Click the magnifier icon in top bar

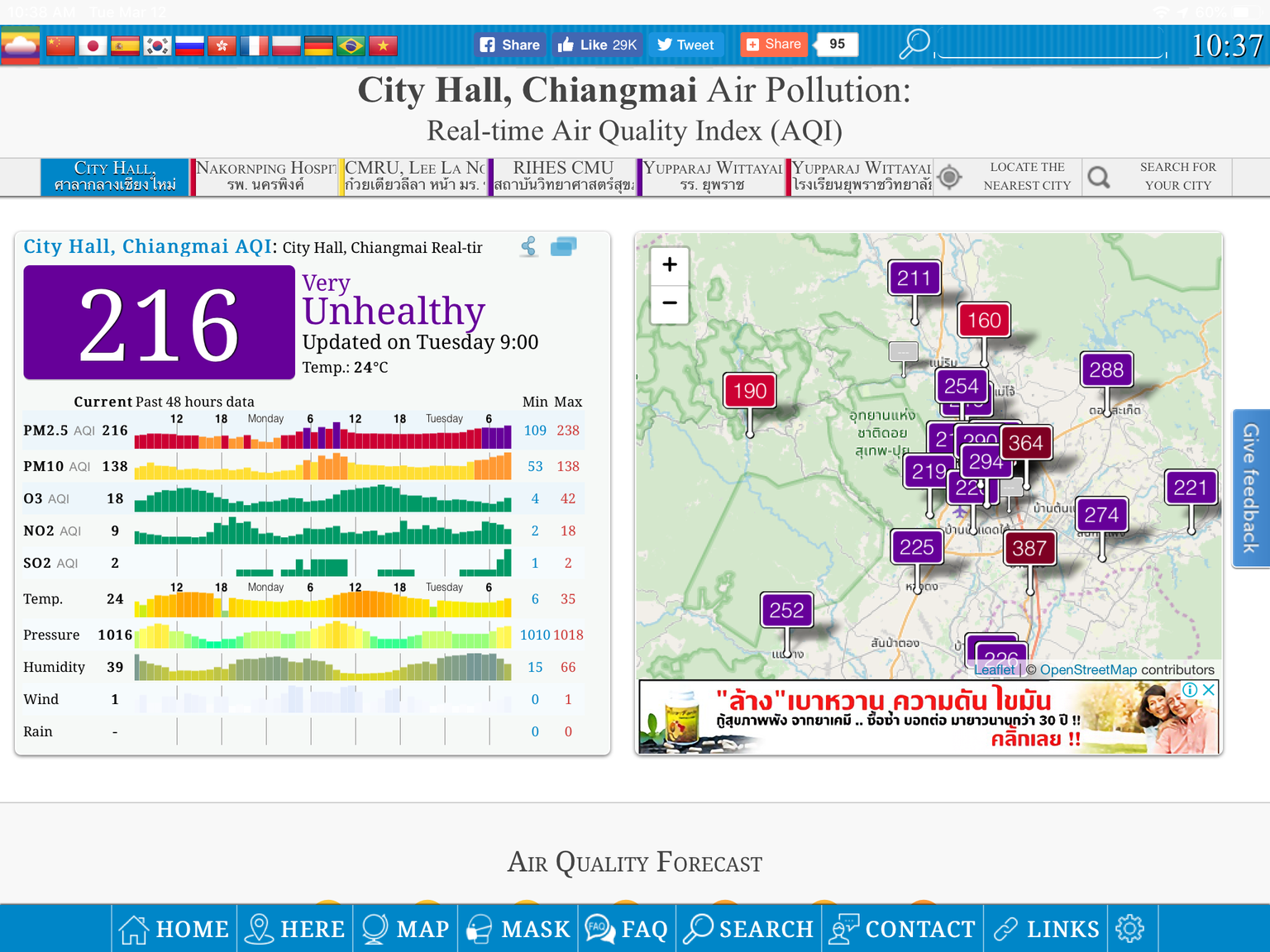[x=914, y=45]
